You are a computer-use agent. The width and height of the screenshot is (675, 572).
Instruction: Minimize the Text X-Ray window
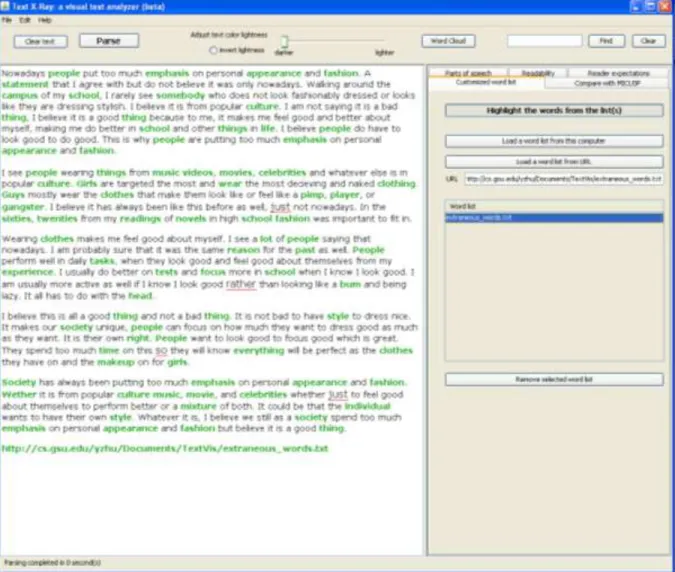coord(636,6)
